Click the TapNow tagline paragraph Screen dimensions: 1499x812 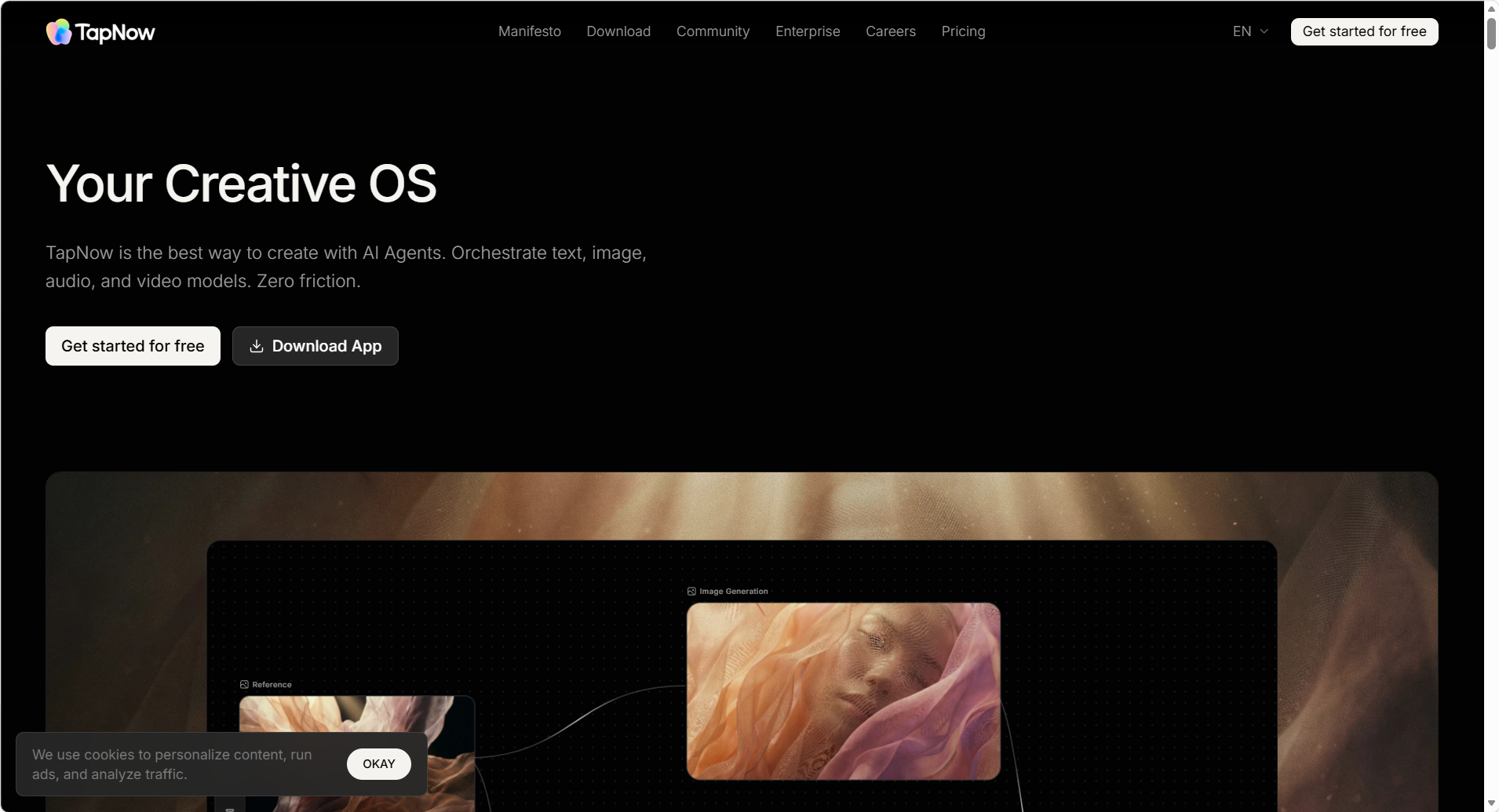coord(346,267)
